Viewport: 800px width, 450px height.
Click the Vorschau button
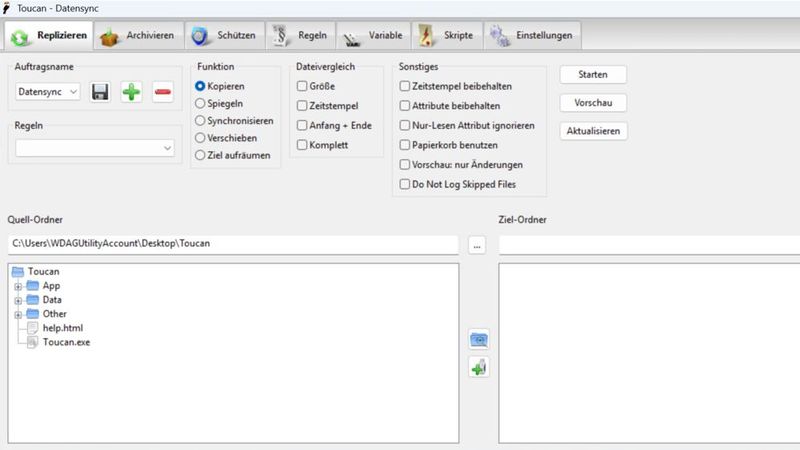coord(593,103)
